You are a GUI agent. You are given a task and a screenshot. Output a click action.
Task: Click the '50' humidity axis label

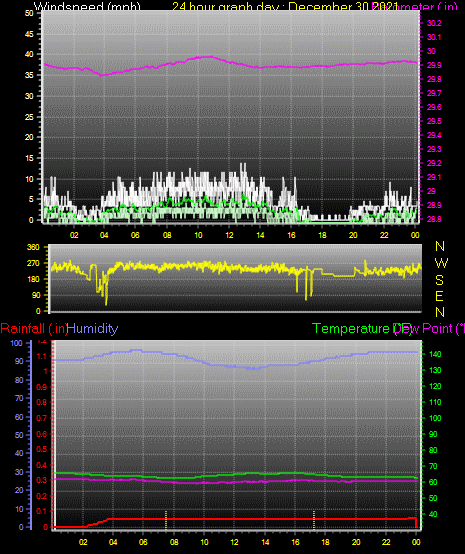19,435
